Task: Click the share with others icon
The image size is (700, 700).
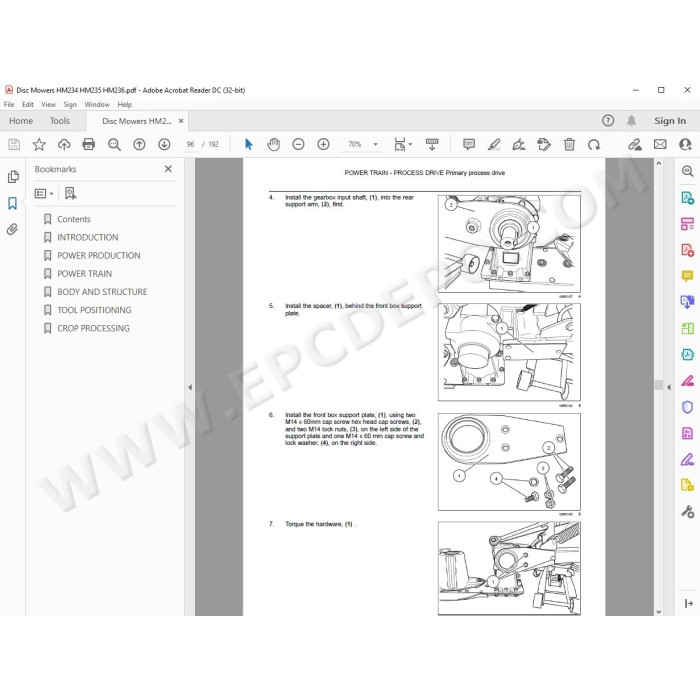Action: (x=685, y=144)
